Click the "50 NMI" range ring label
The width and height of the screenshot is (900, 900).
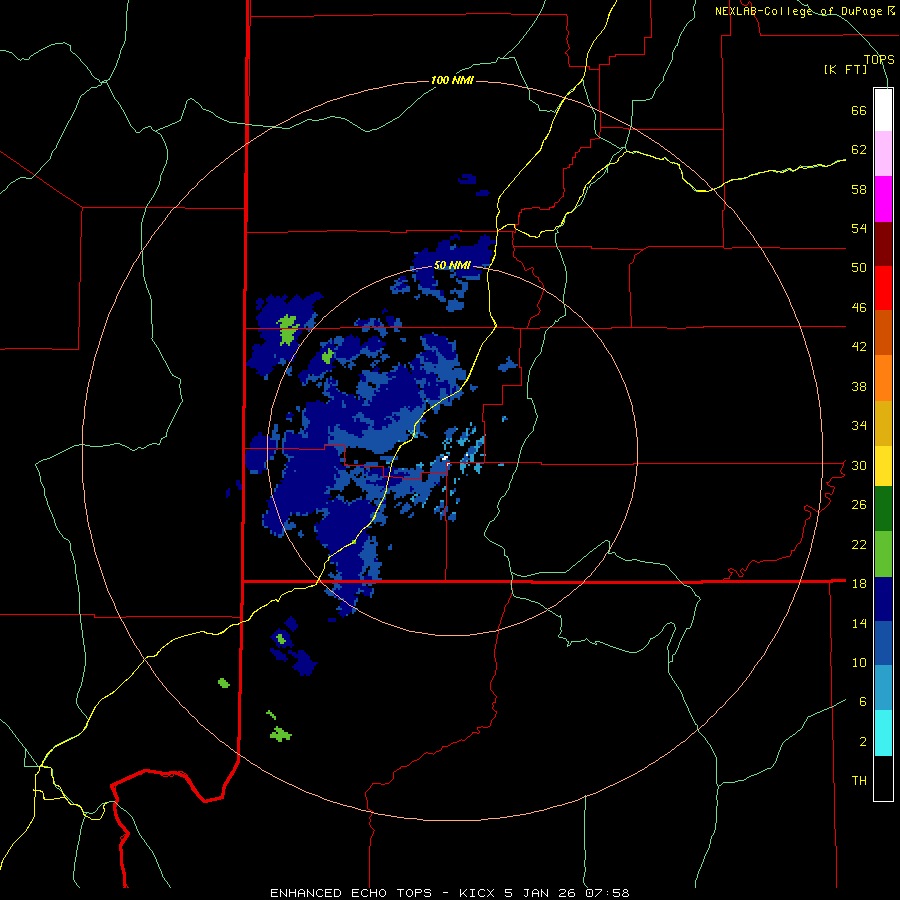[x=452, y=265]
